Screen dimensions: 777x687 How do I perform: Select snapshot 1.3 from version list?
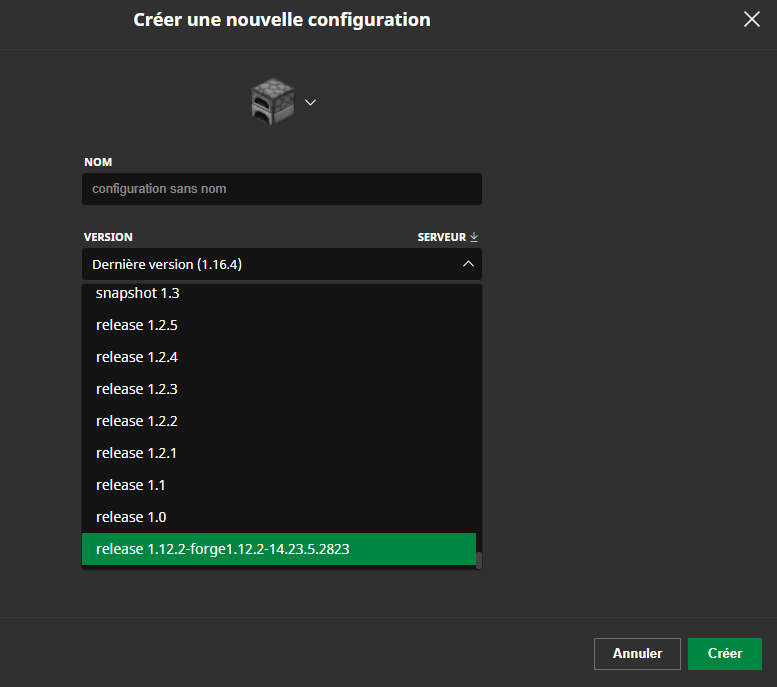click(x=137, y=294)
